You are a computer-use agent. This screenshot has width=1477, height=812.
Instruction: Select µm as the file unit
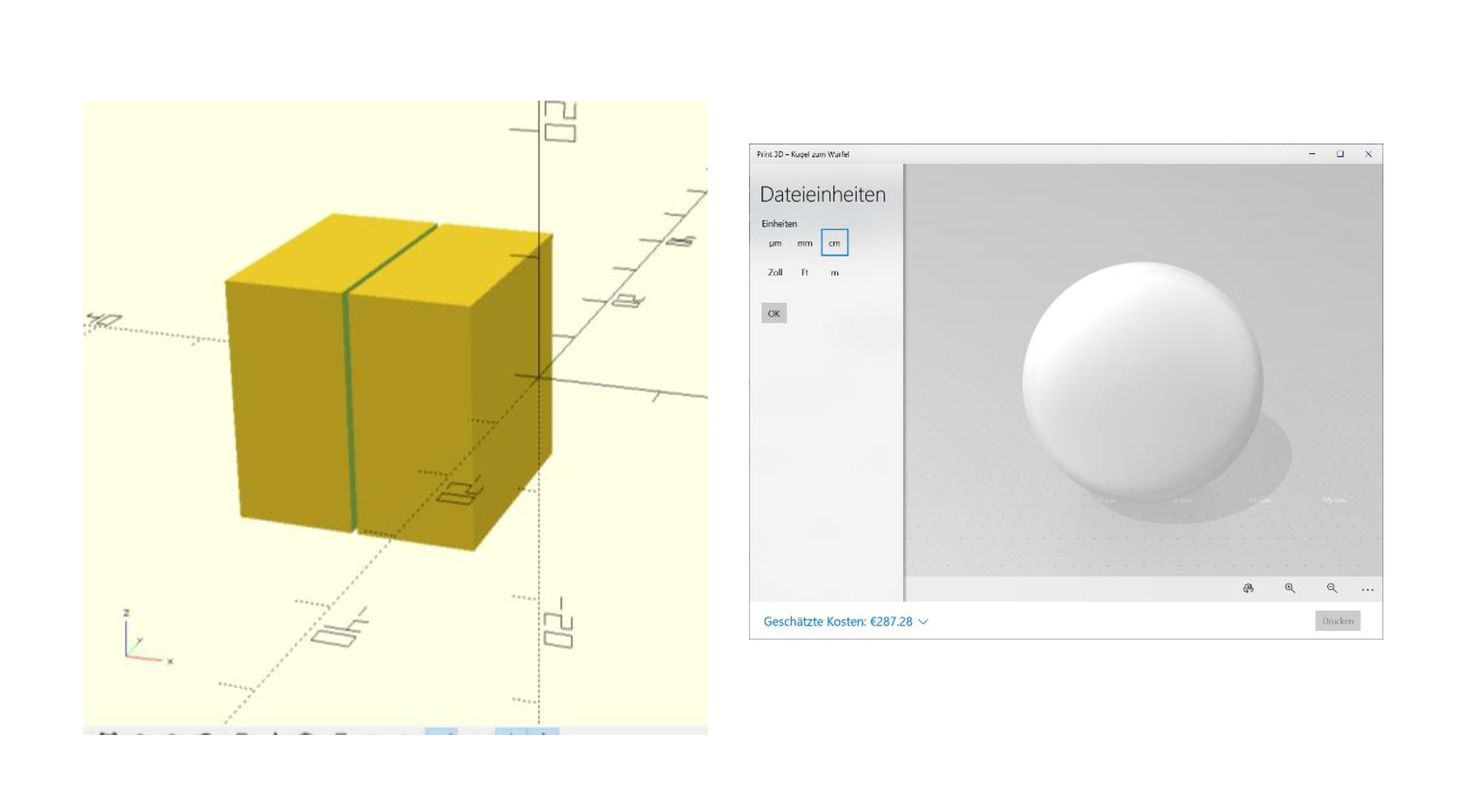tap(775, 243)
